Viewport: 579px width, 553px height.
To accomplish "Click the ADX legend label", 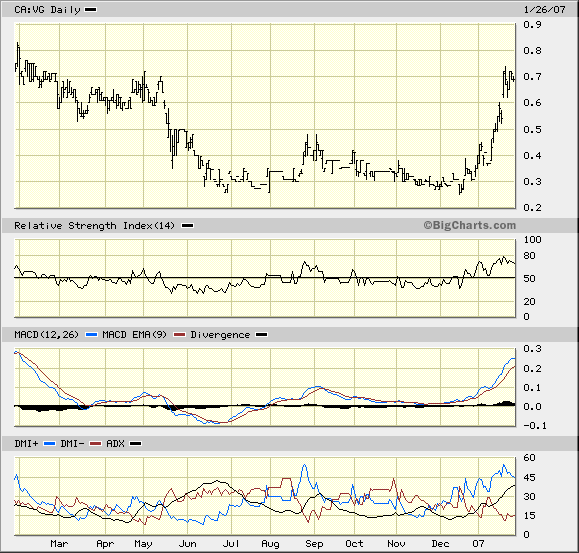I will pos(115,444).
